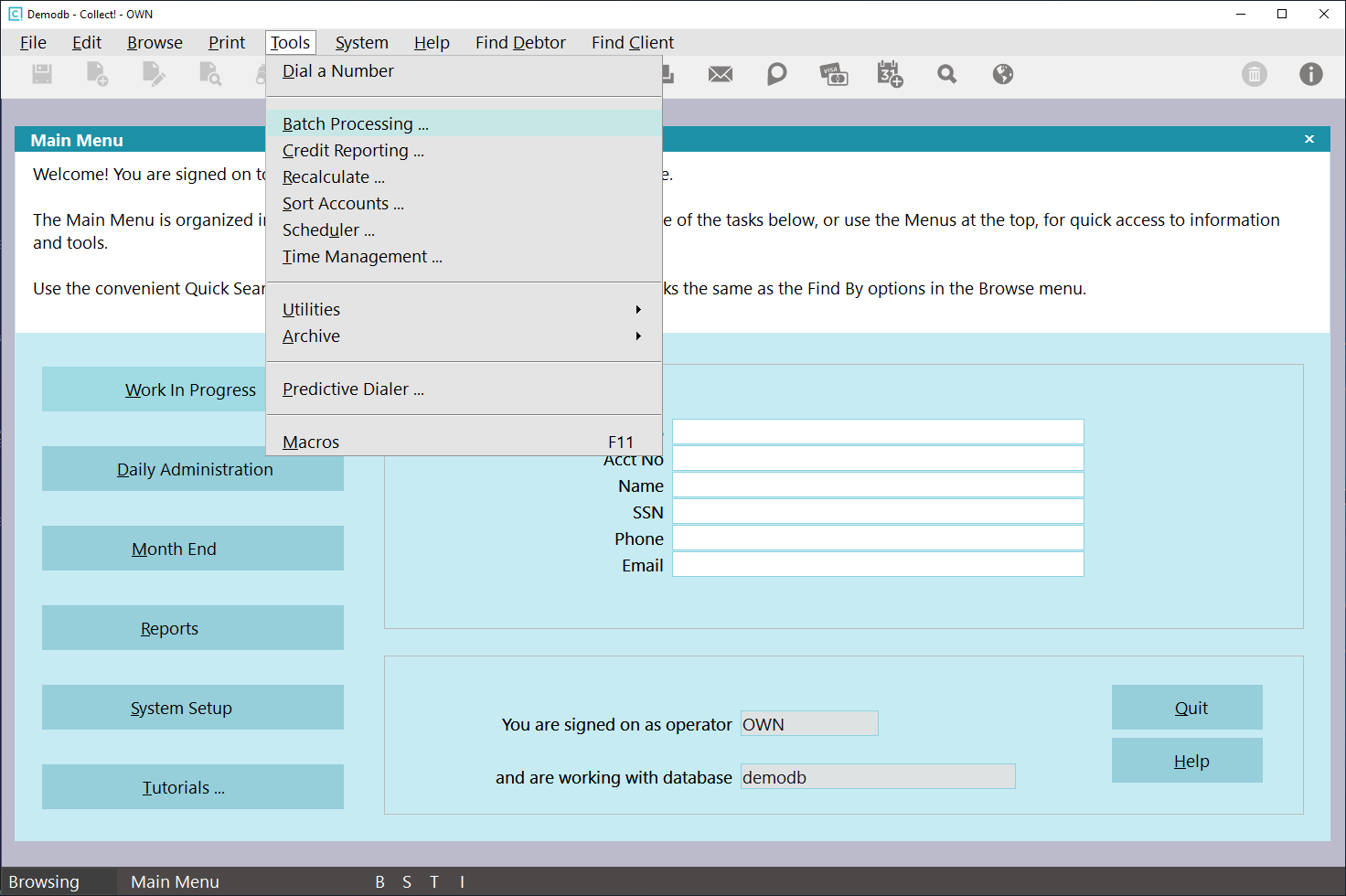The width and height of the screenshot is (1346, 896).
Task: Open the Help menu in menu bar
Action: tap(432, 43)
